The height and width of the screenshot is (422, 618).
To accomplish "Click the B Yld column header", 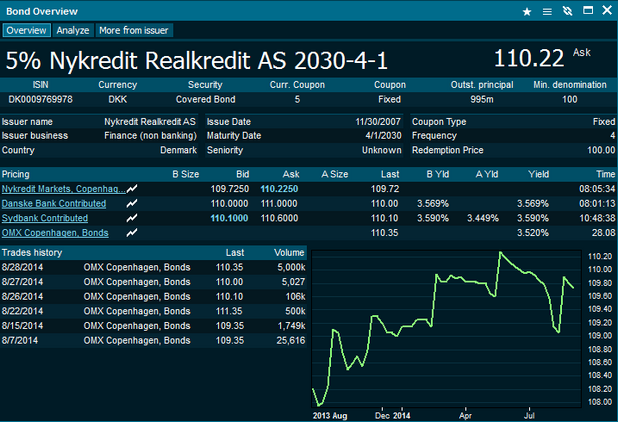I will coord(438,174).
